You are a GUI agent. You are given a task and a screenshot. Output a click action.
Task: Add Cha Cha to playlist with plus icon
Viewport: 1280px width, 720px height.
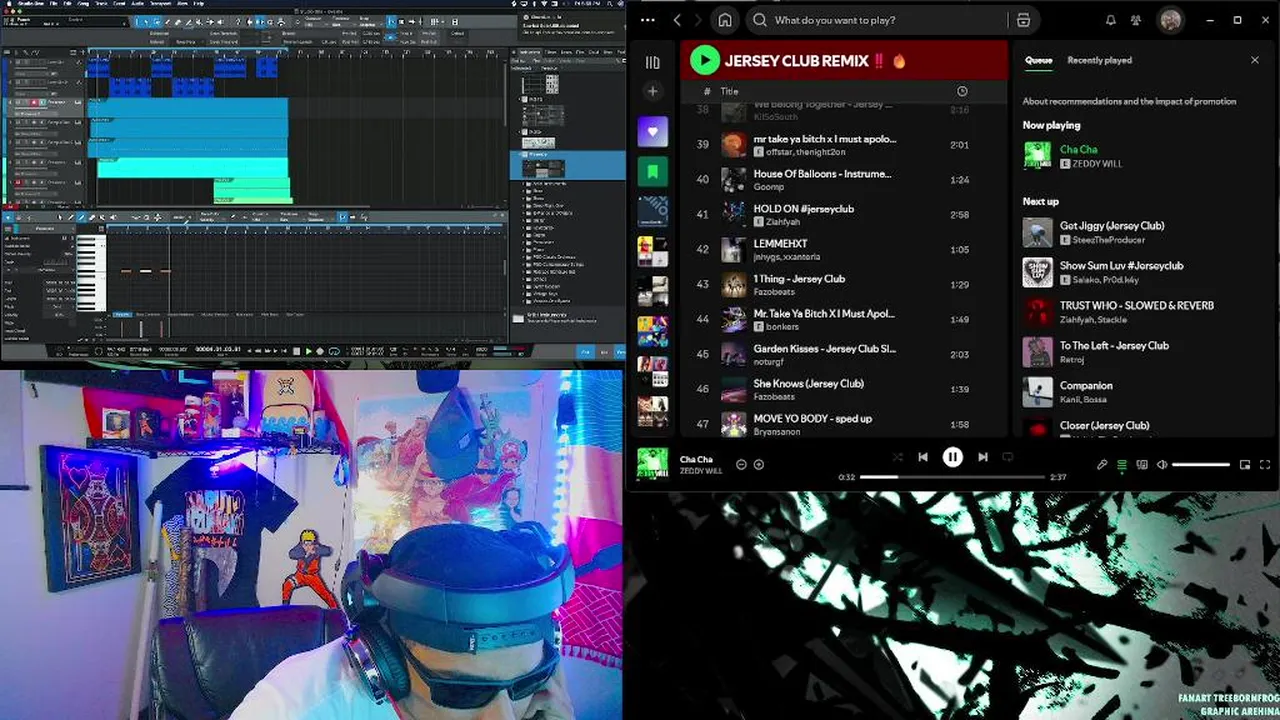758,464
